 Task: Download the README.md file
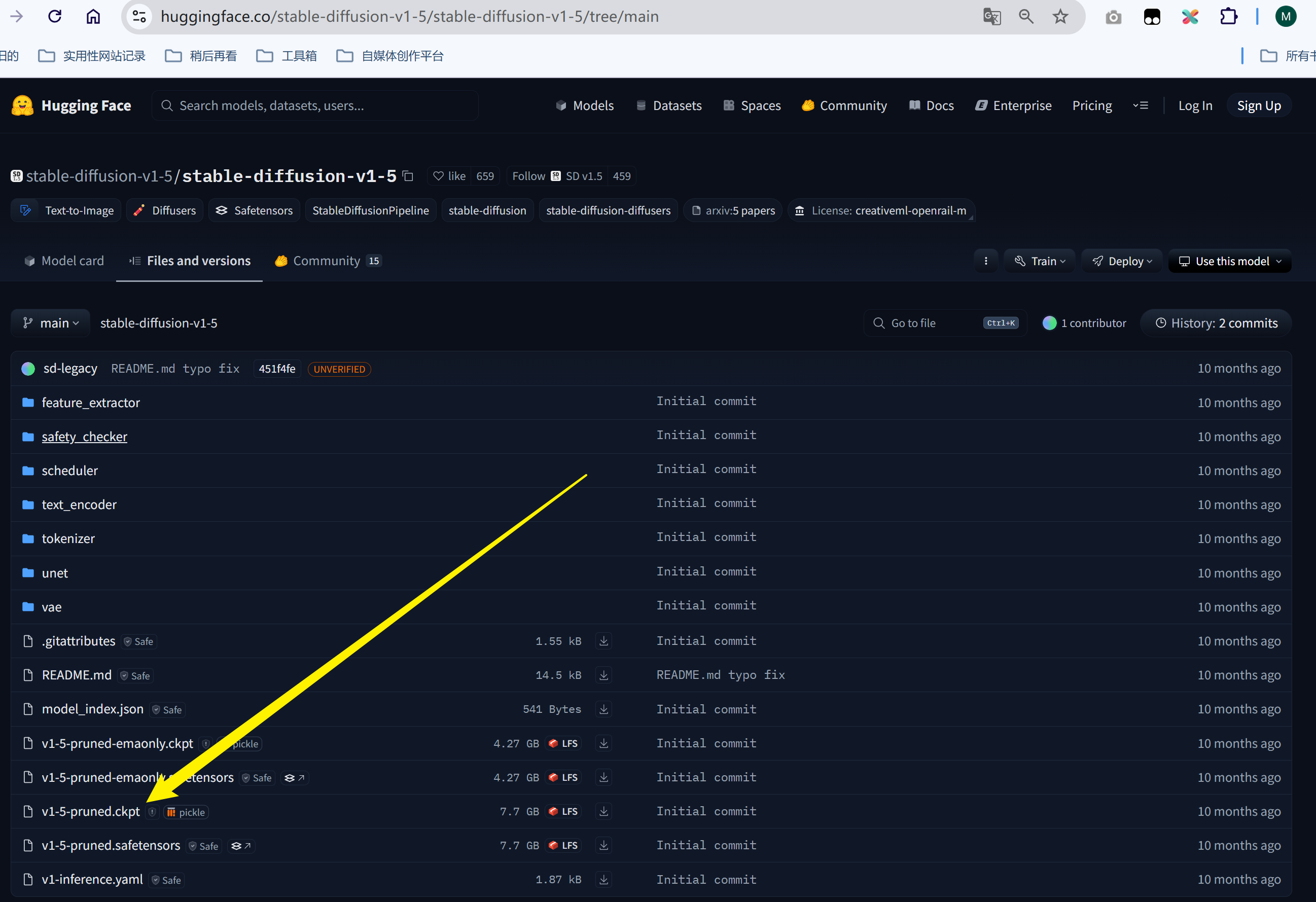(603, 675)
